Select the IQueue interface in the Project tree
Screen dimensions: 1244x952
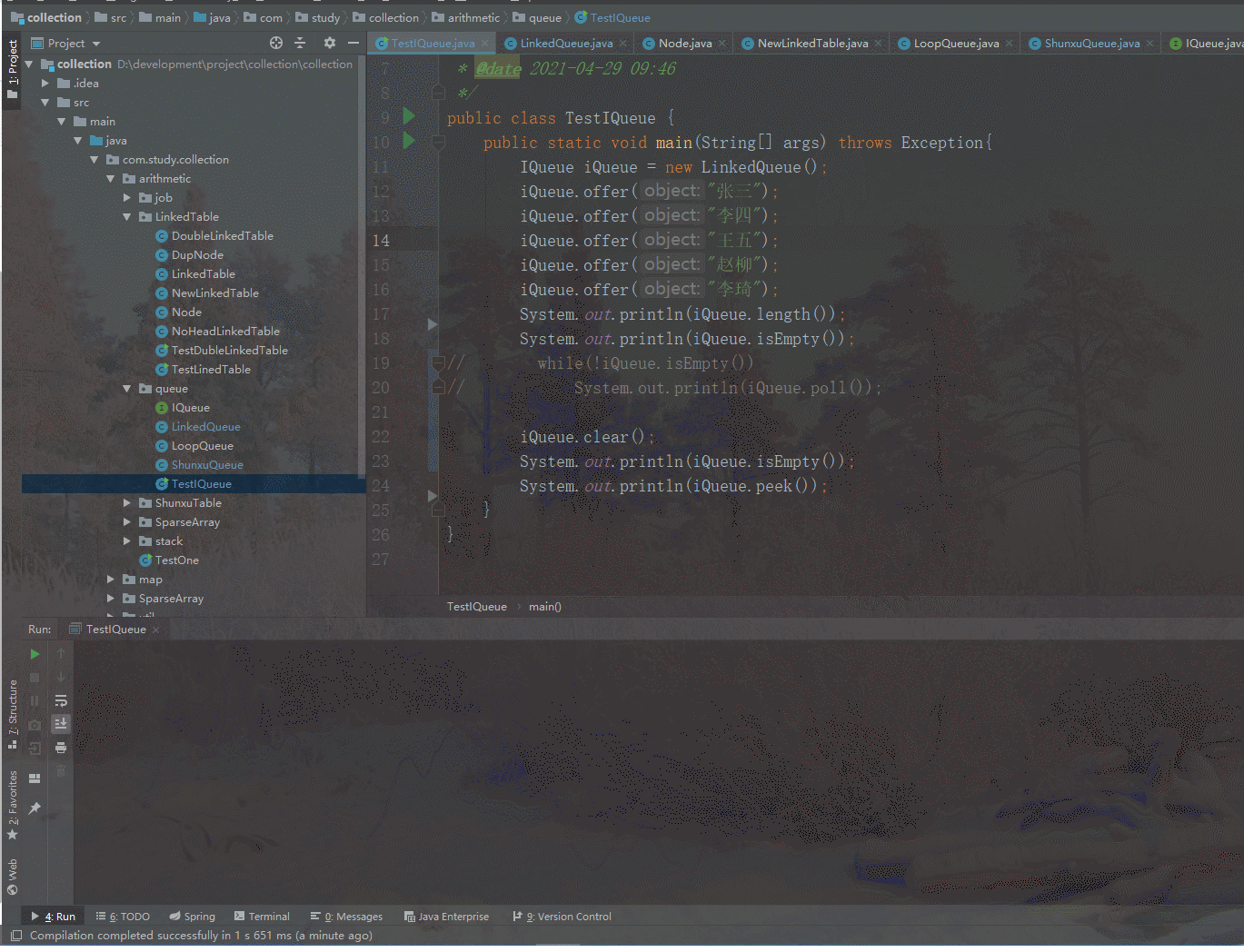click(x=190, y=408)
